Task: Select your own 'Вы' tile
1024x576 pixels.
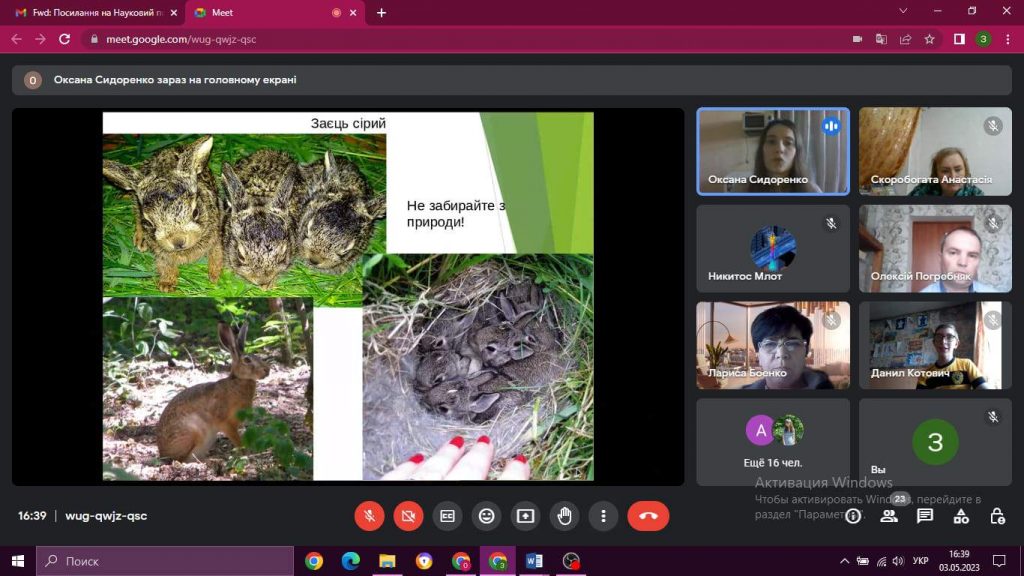Action: coord(935,442)
